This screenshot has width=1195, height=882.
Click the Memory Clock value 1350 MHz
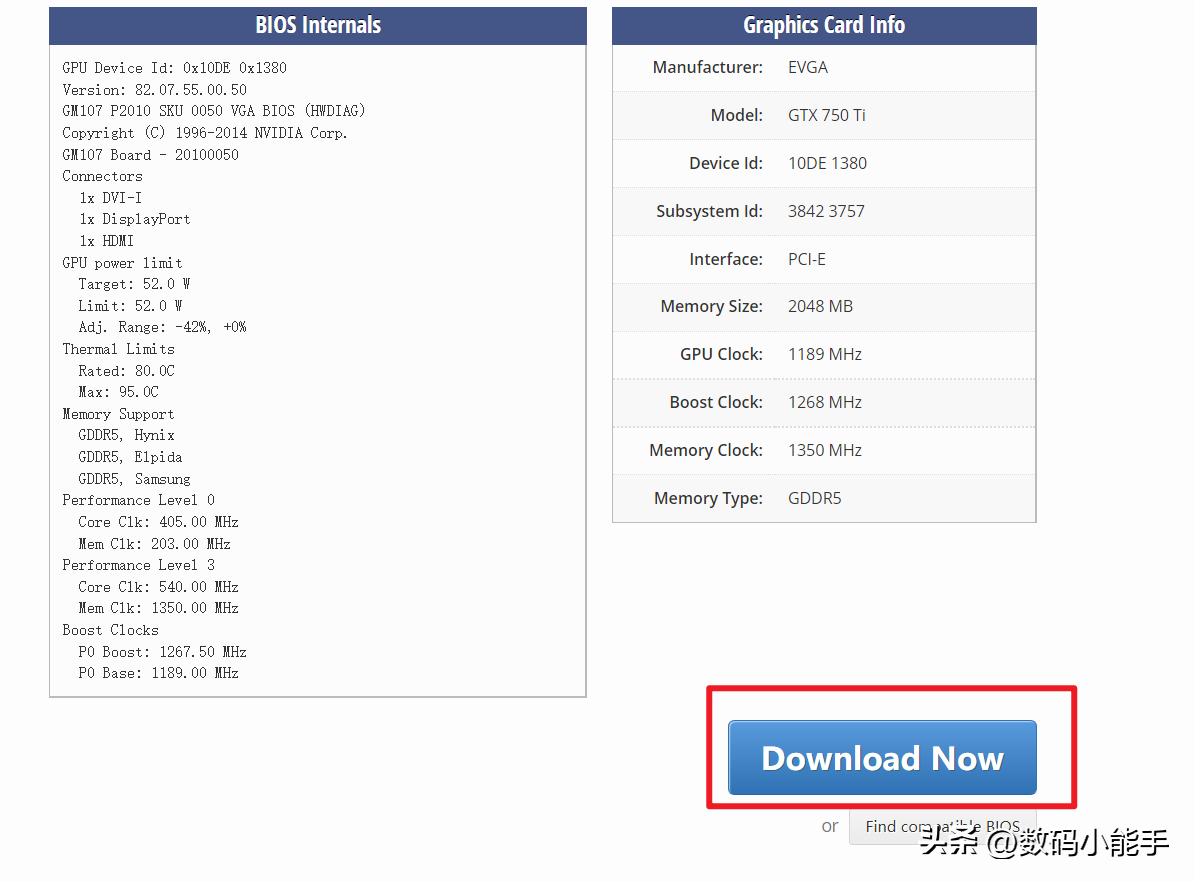coord(824,450)
